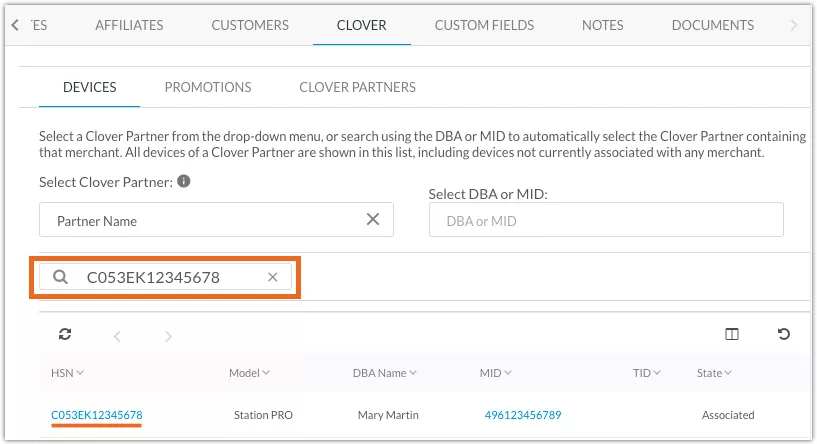The width and height of the screenshot is (817, 444).
Task: Open the DBA Name column dropdown
Action: pyautogui.click(x=385, y=373)
